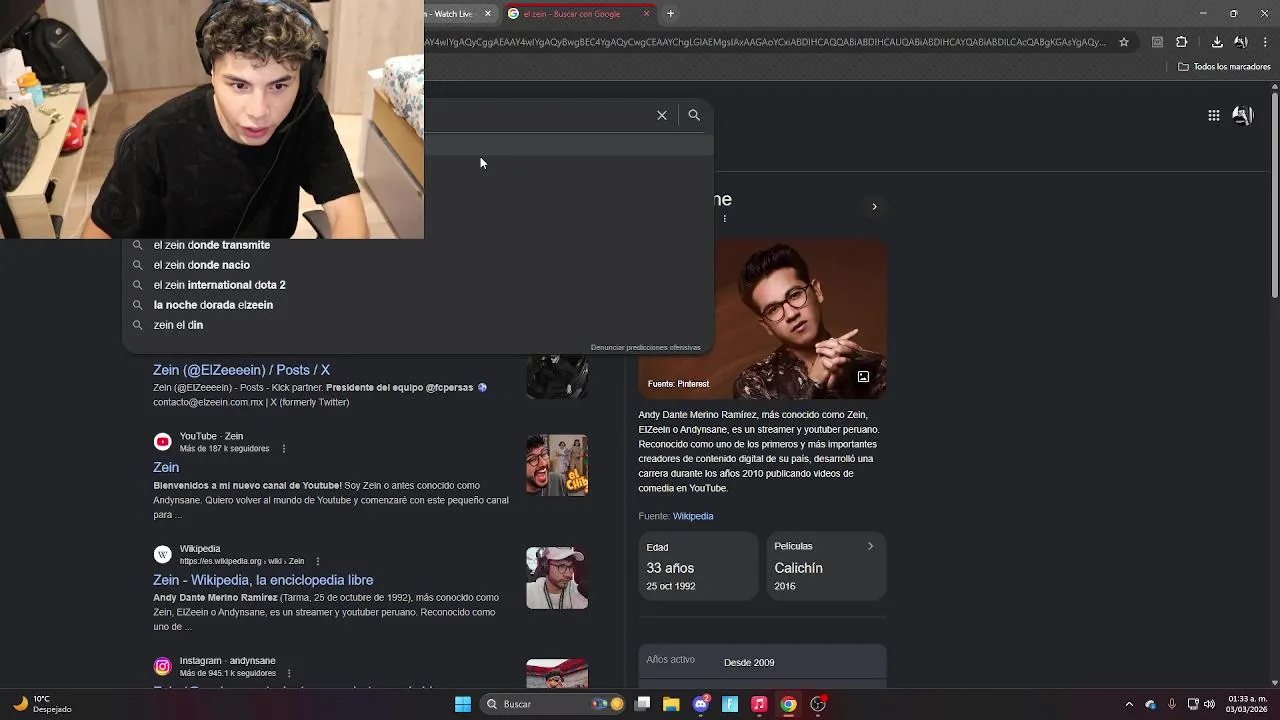Open the clock showing 01:33 a. m.
Image resolution: width=1280 pixels, height=720 pixels.
pyautogui.click(x=1248, y=704)
